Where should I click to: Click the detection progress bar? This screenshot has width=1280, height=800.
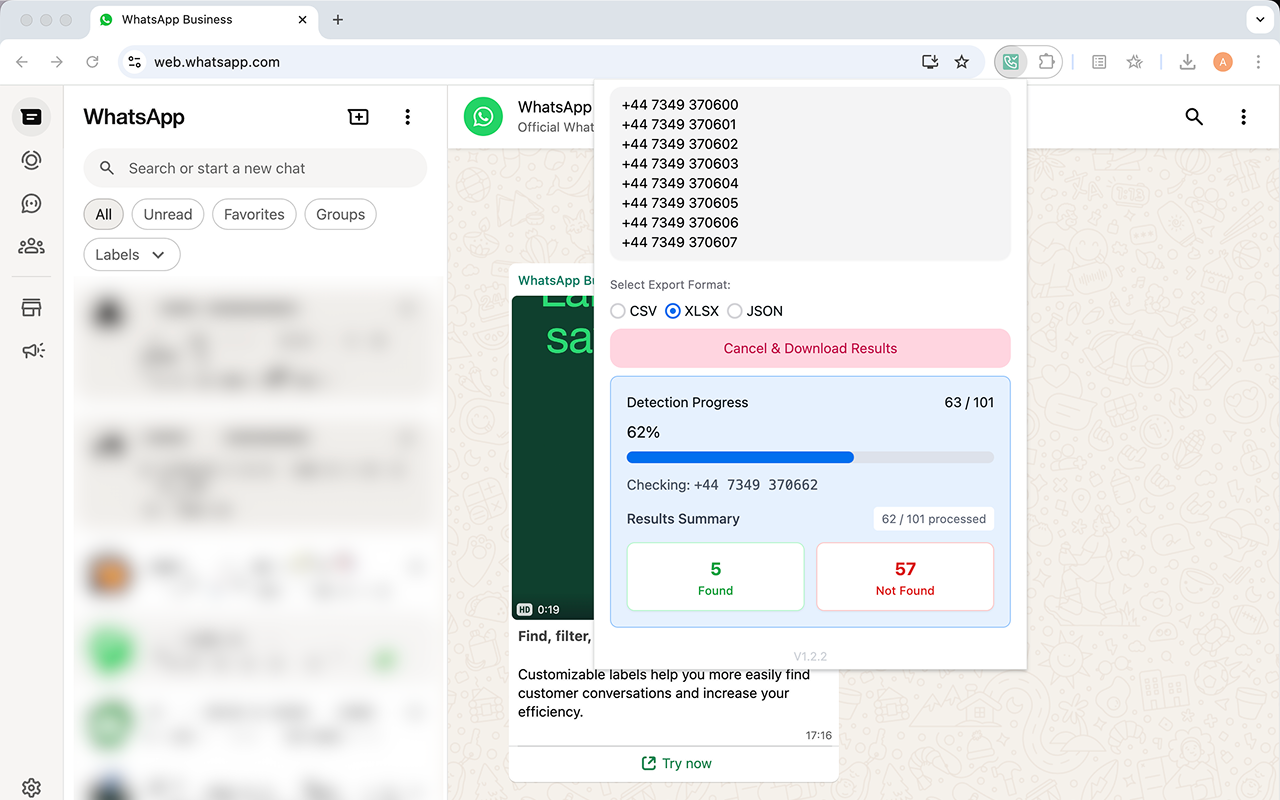click(810, 457)
